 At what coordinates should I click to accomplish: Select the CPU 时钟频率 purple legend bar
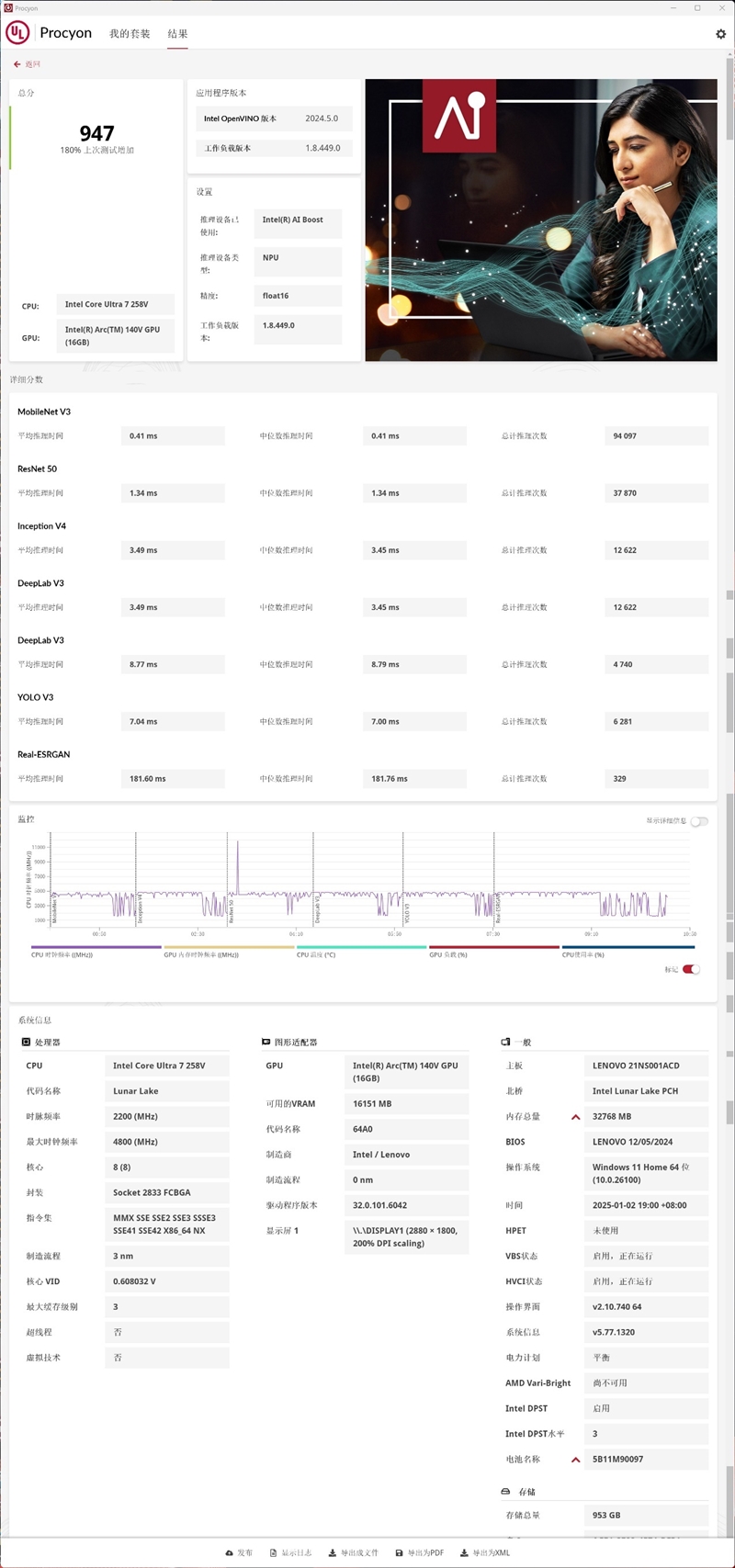click(96, 947)
